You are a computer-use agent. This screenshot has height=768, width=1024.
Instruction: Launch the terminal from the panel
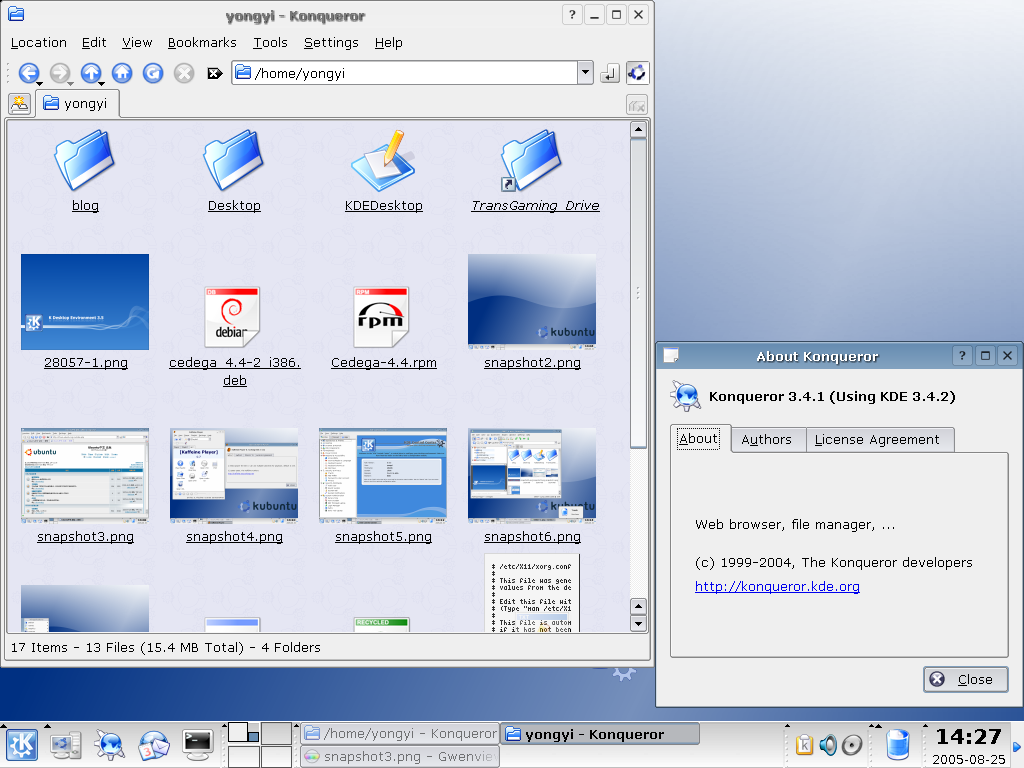[198, 745]
